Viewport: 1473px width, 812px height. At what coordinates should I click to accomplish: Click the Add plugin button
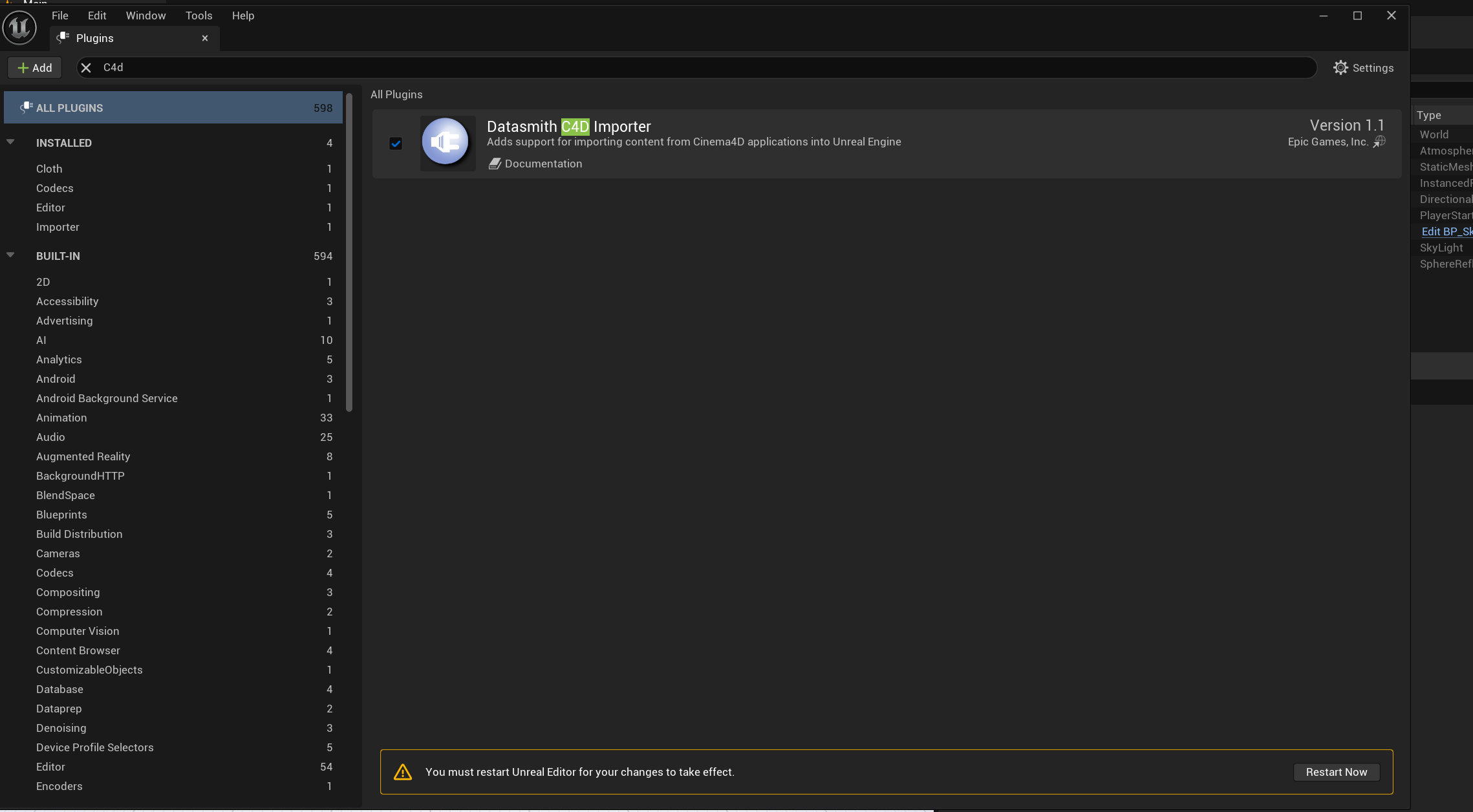(x=35, y=68)
